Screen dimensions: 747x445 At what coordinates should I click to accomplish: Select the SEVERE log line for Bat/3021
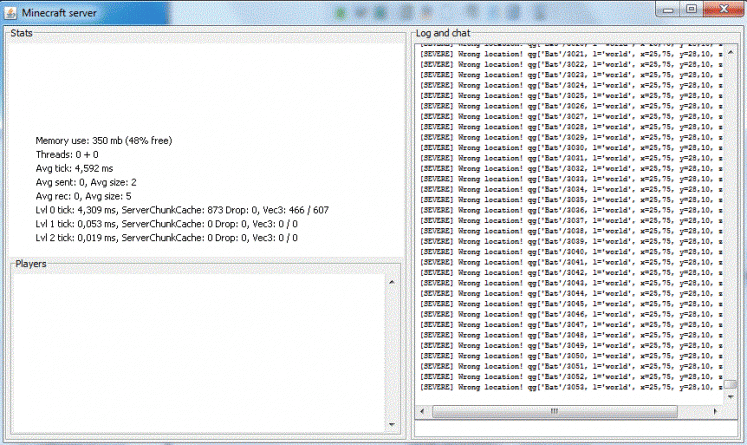pos(571,54)
